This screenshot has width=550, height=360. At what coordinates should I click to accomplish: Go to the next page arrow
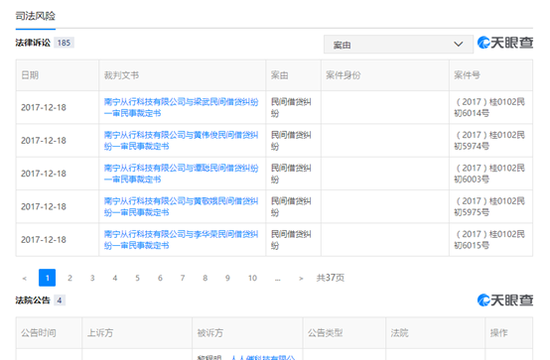coord(301,278)
